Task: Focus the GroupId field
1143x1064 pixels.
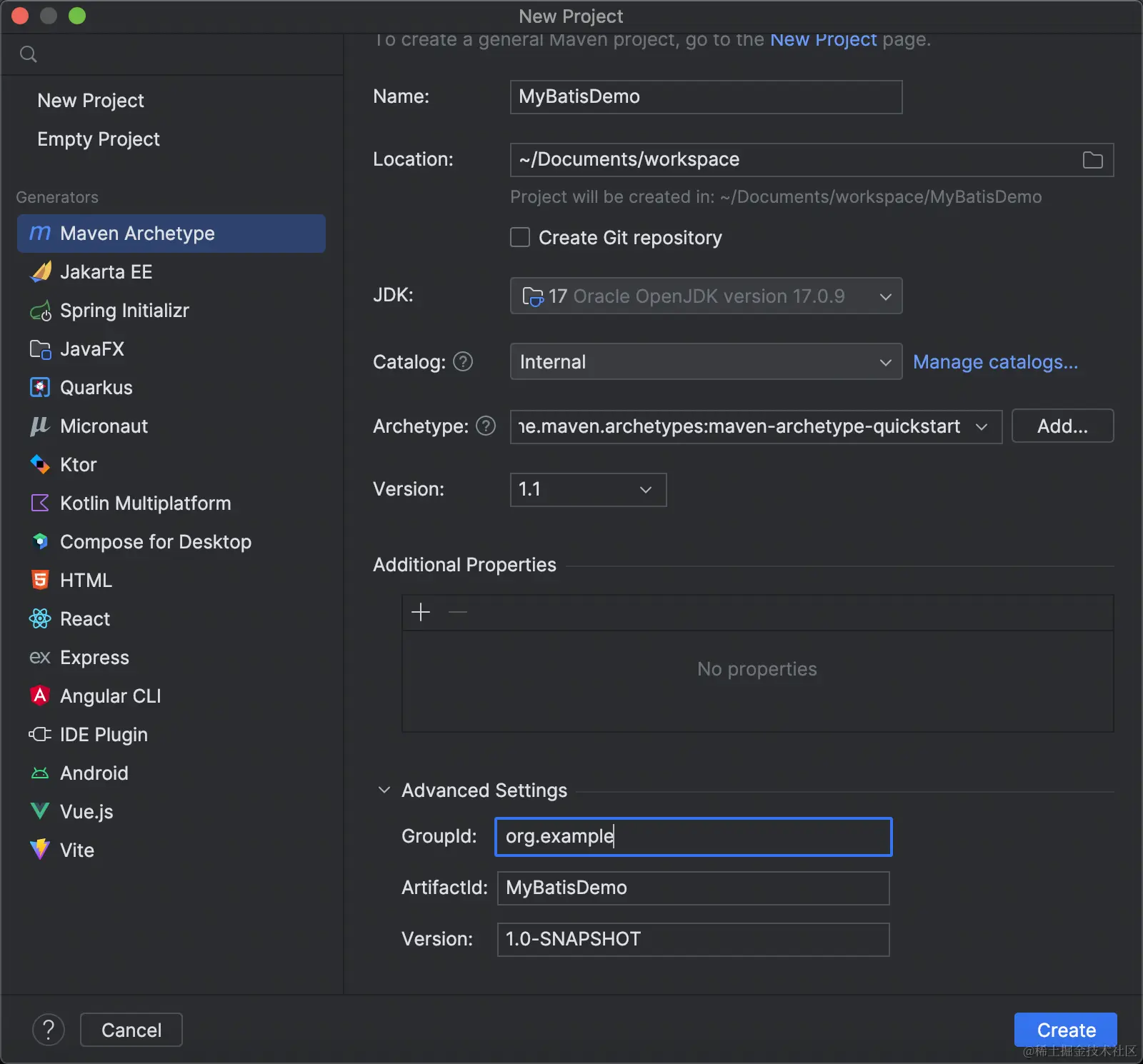Action: click(694, 837)
